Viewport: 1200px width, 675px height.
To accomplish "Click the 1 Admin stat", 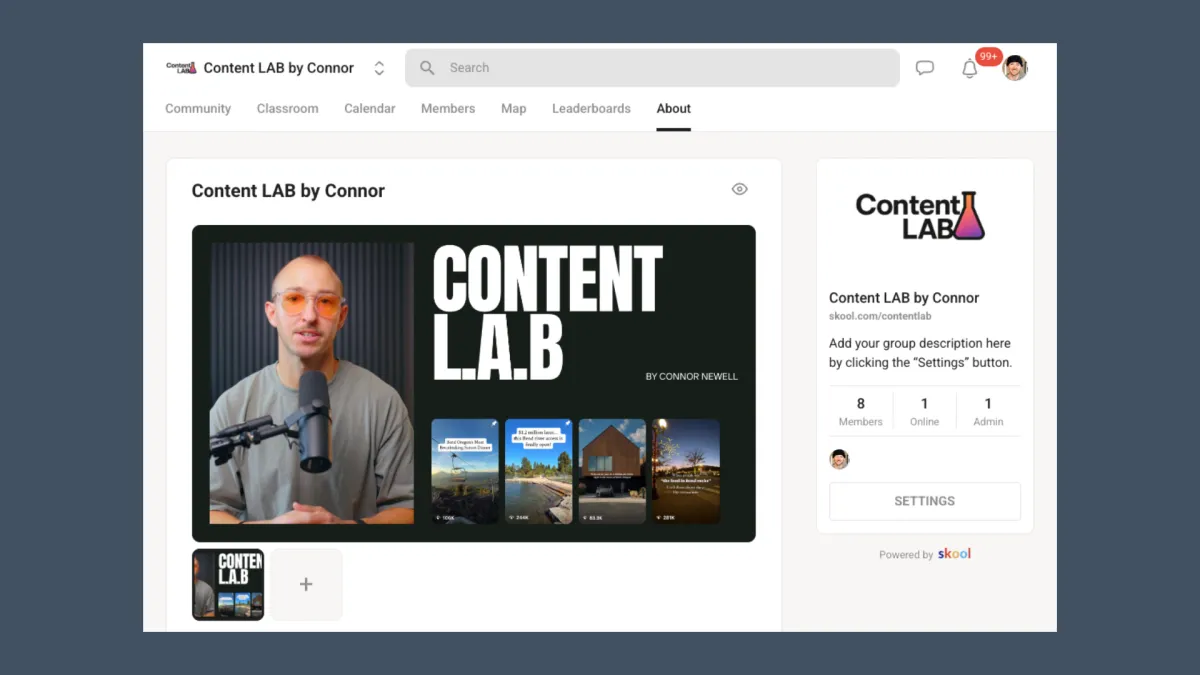I will [988, 411].
